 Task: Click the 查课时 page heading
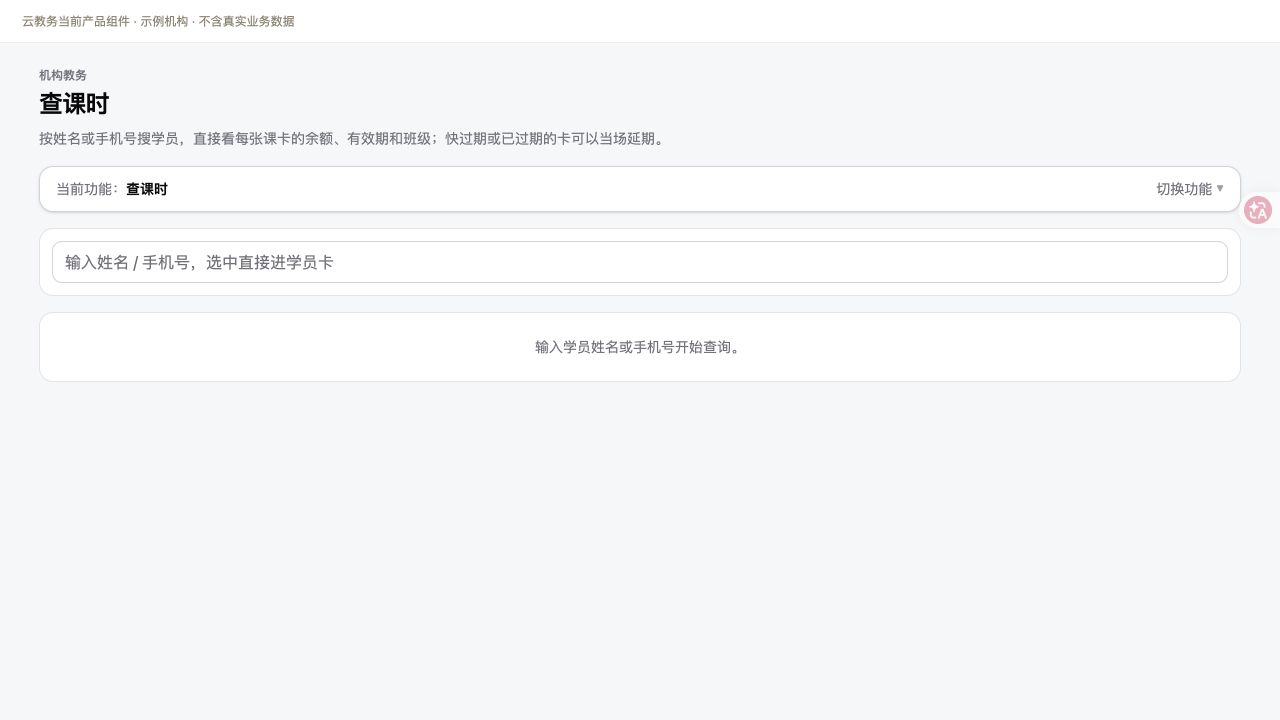click(74, 104)
